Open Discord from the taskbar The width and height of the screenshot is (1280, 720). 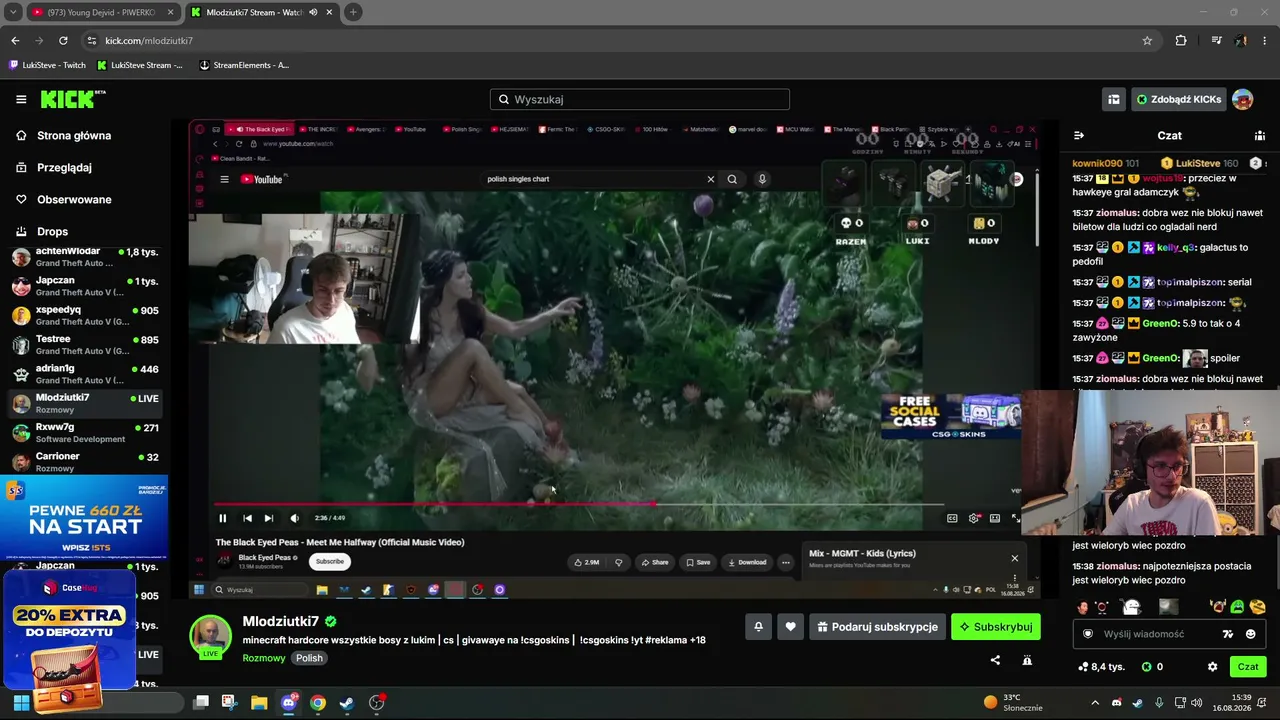coord(289,702)
